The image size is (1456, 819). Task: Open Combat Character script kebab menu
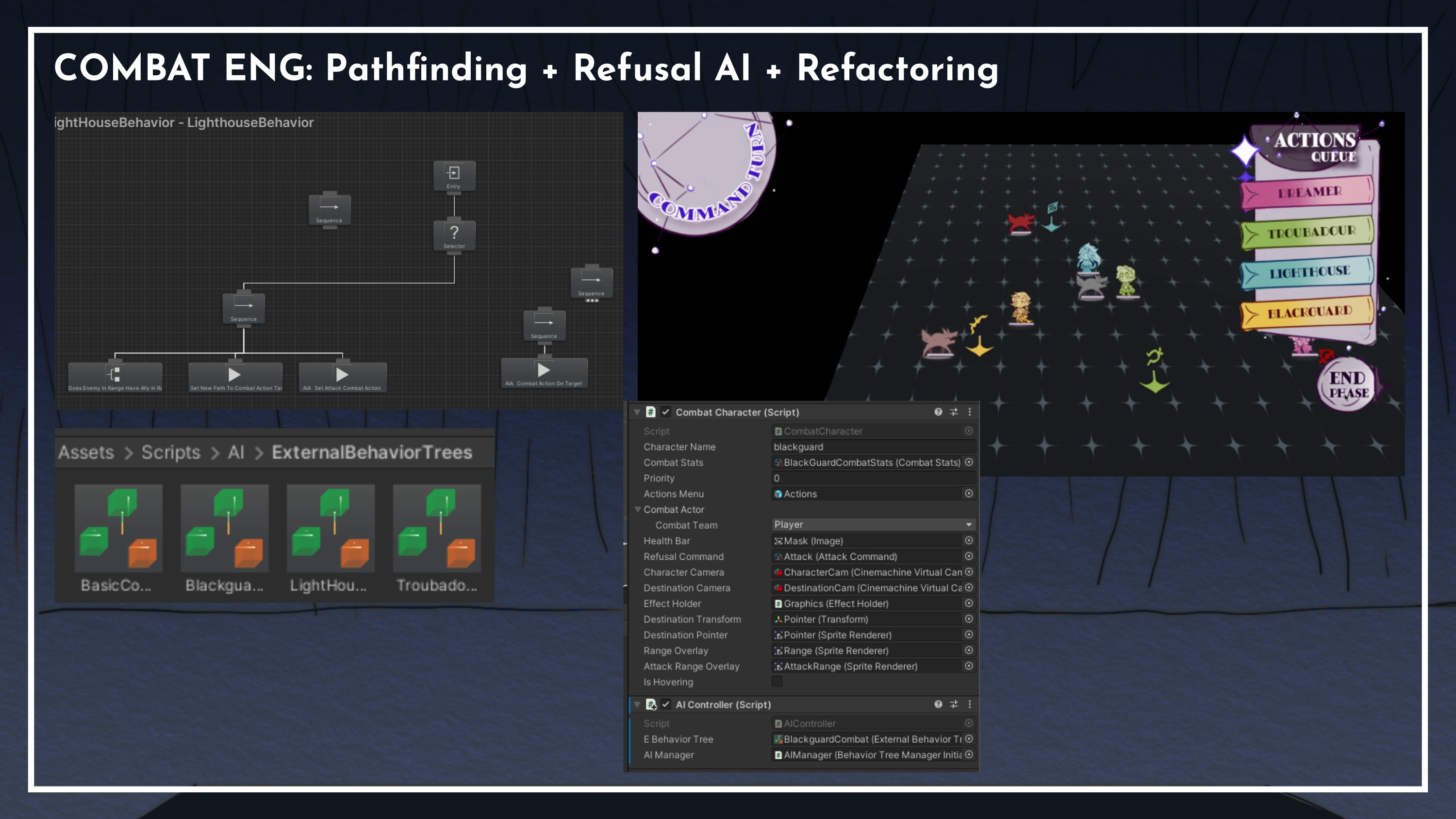click(970, 412)
